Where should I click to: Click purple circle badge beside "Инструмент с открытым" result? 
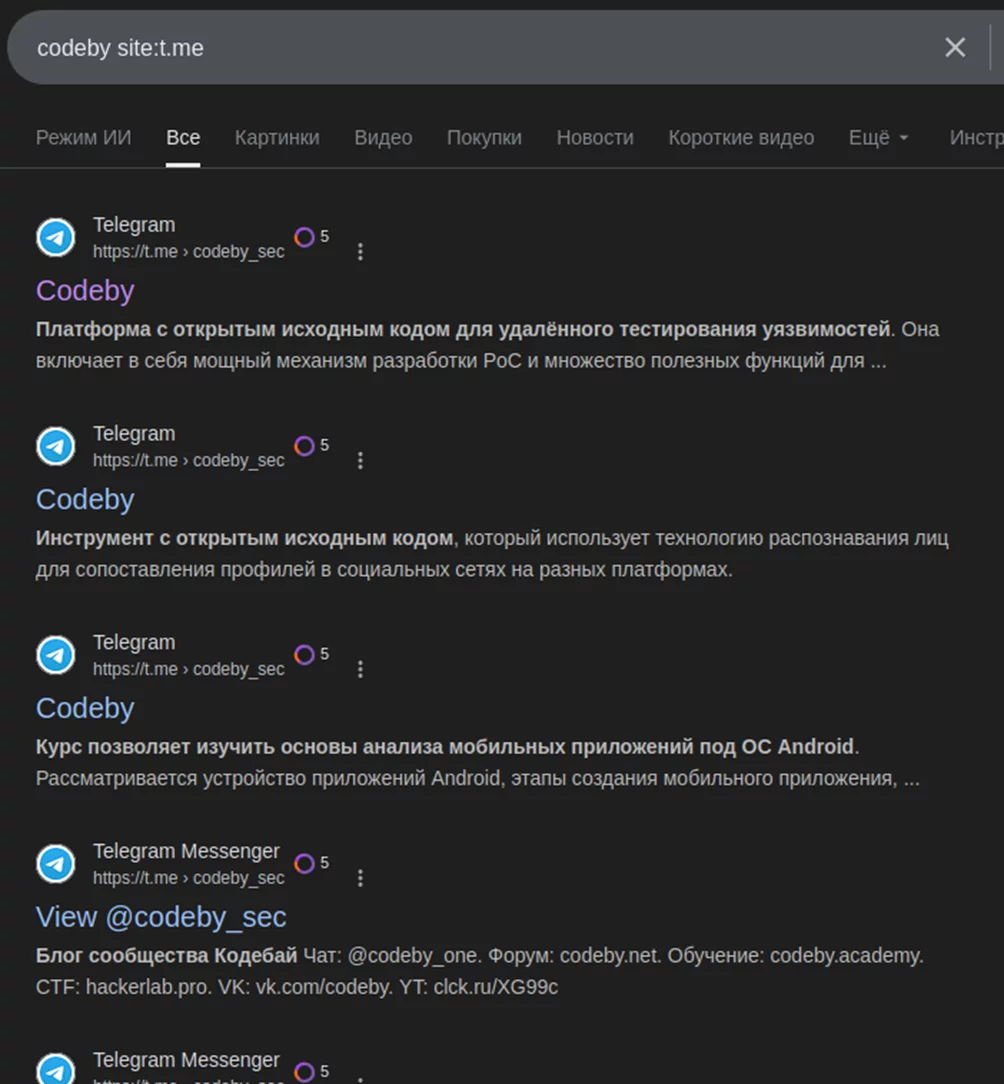pyautogui.click(x=305, y=446)
